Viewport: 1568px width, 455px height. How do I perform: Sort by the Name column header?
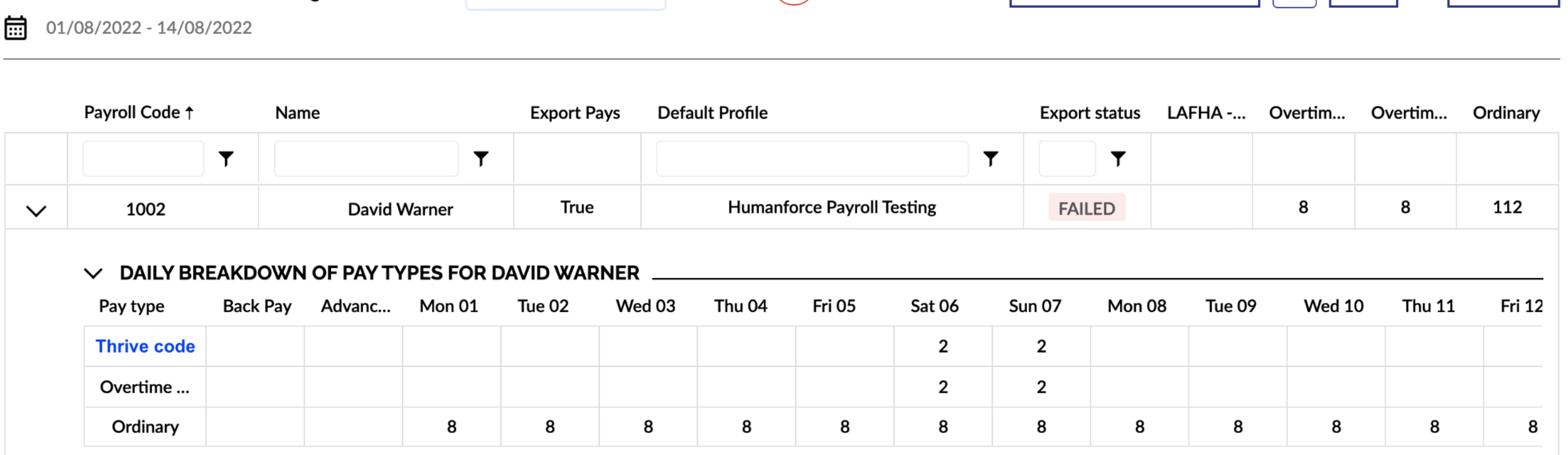pos(297,113)
